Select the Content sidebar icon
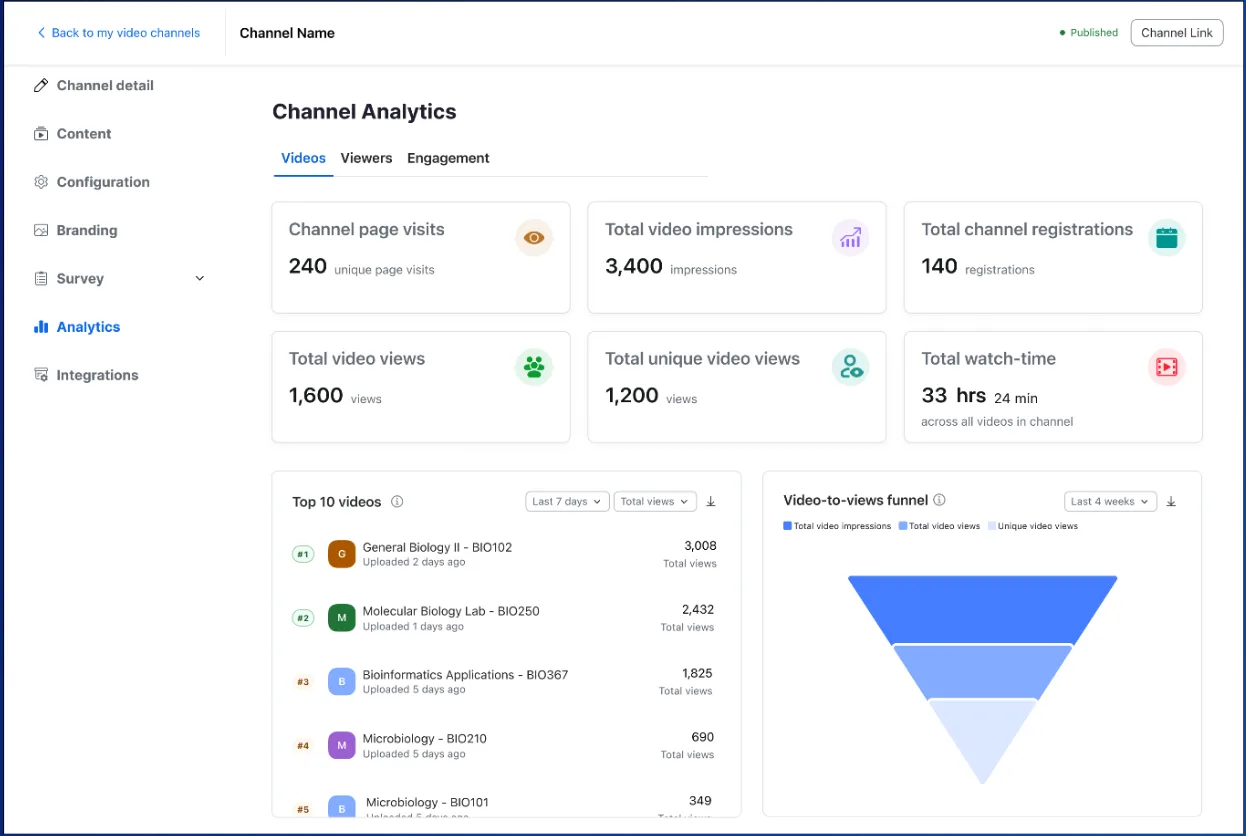This screenshot has width=1246, height=836. tap(41, 133)
